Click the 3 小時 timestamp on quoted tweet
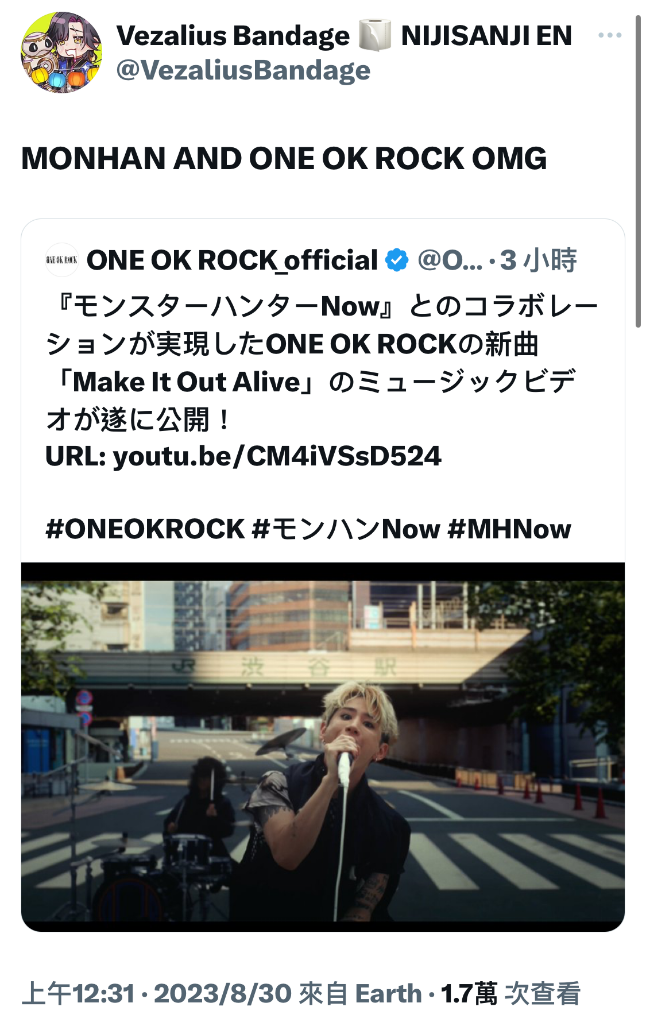 point(539,260)
